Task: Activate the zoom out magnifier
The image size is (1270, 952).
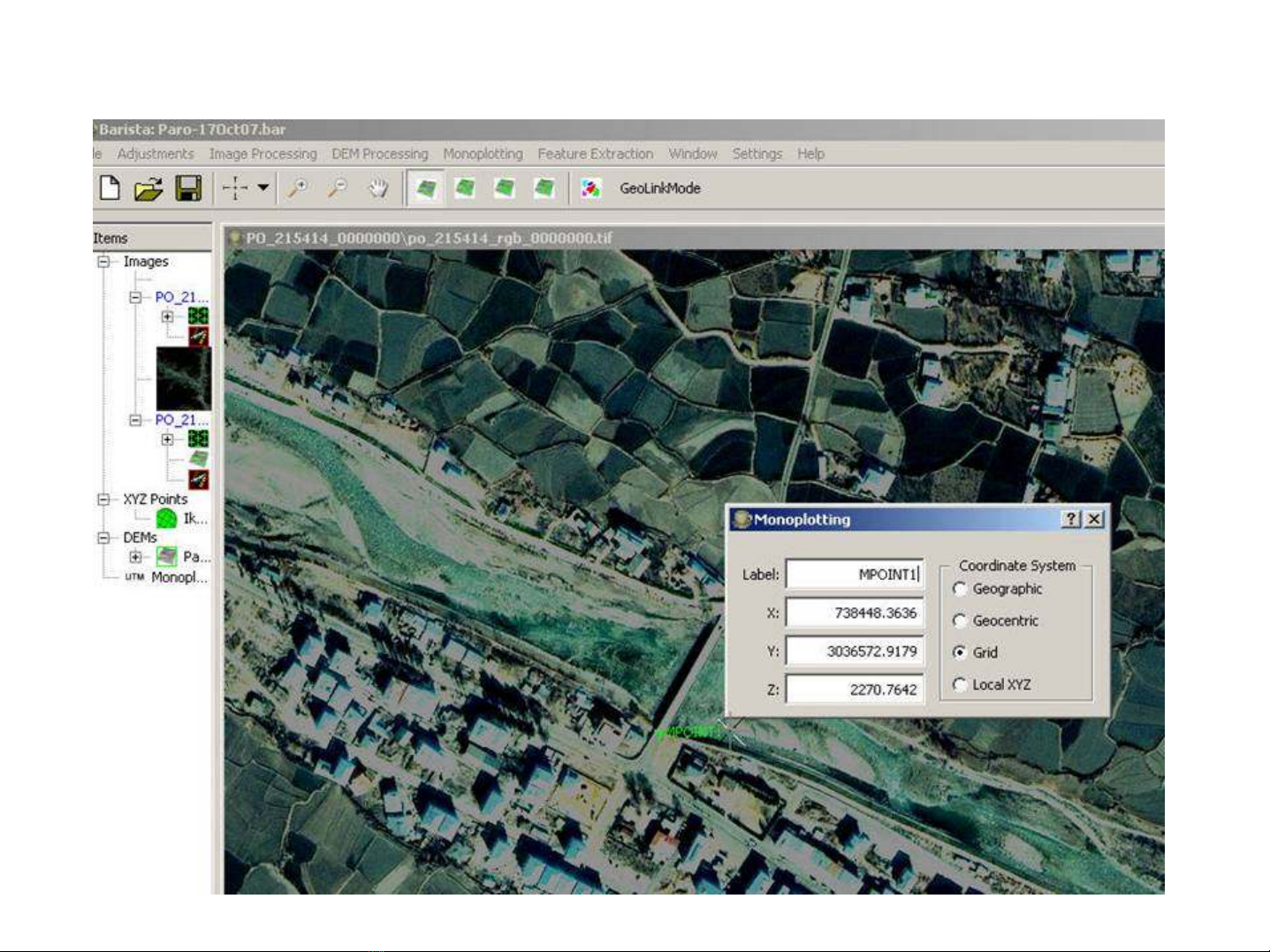Action: tap(338, 188)
